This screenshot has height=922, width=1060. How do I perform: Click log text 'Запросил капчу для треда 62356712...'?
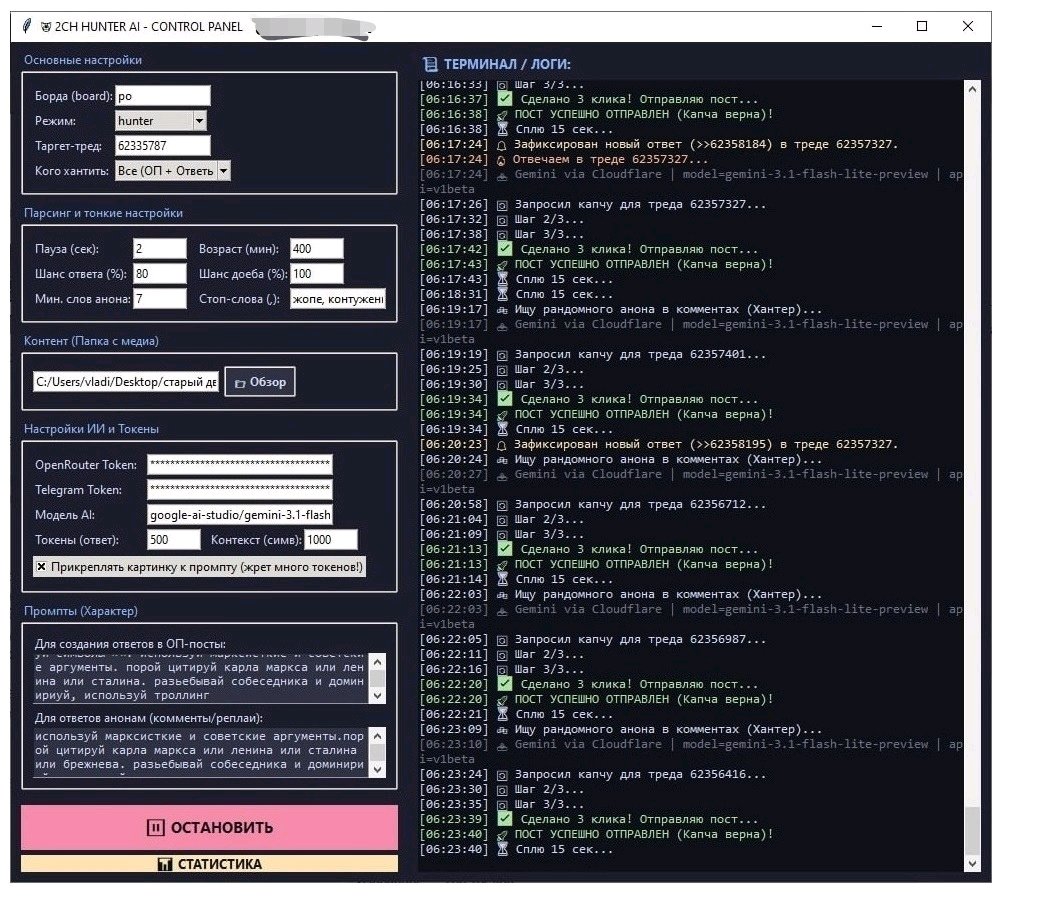coord(640,504)
